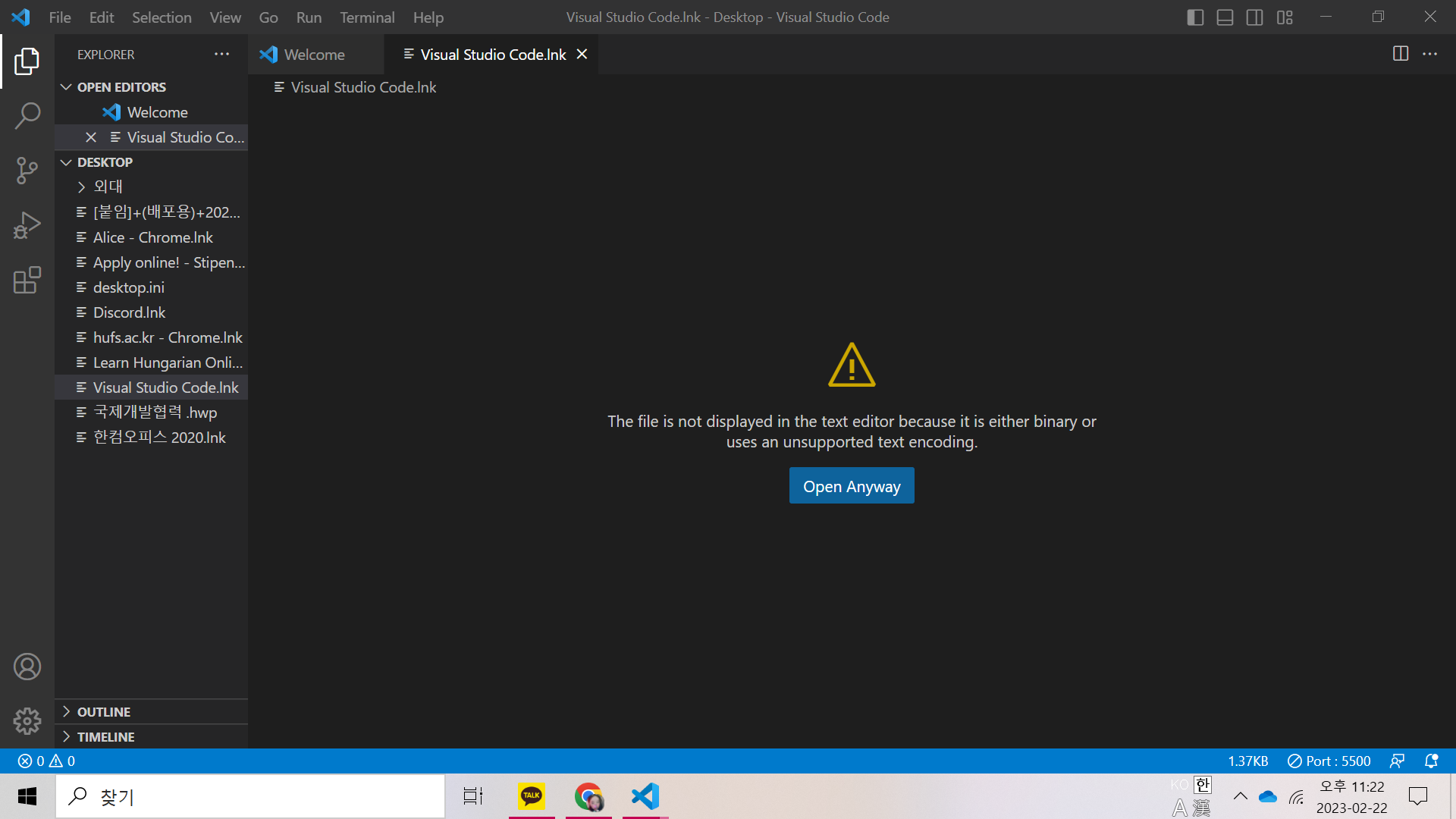The image size is (1456, 819).
Task: Select the Visual Studio Code.lnk editor tab
Action: tap(492, 54)
